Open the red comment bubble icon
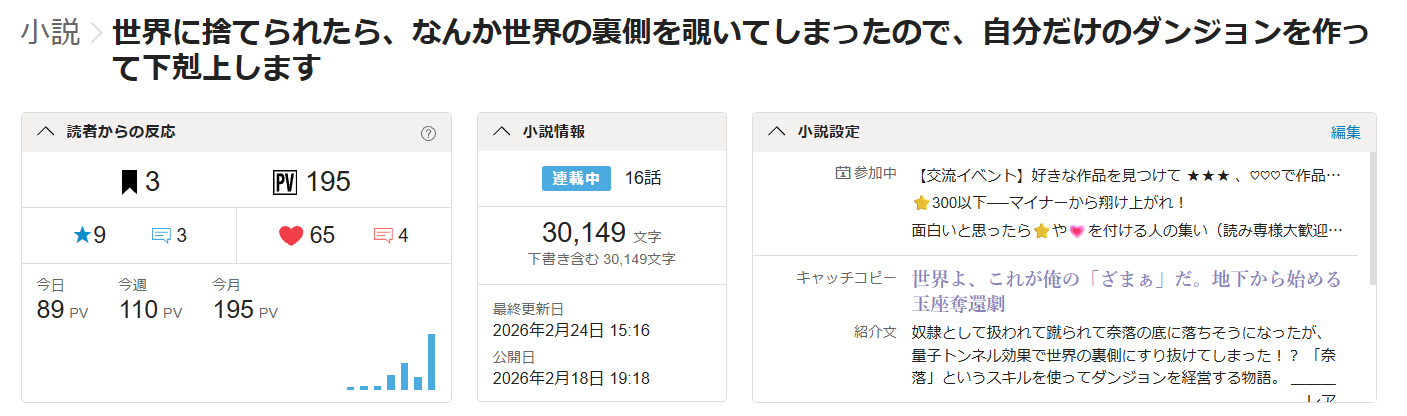 382,236
